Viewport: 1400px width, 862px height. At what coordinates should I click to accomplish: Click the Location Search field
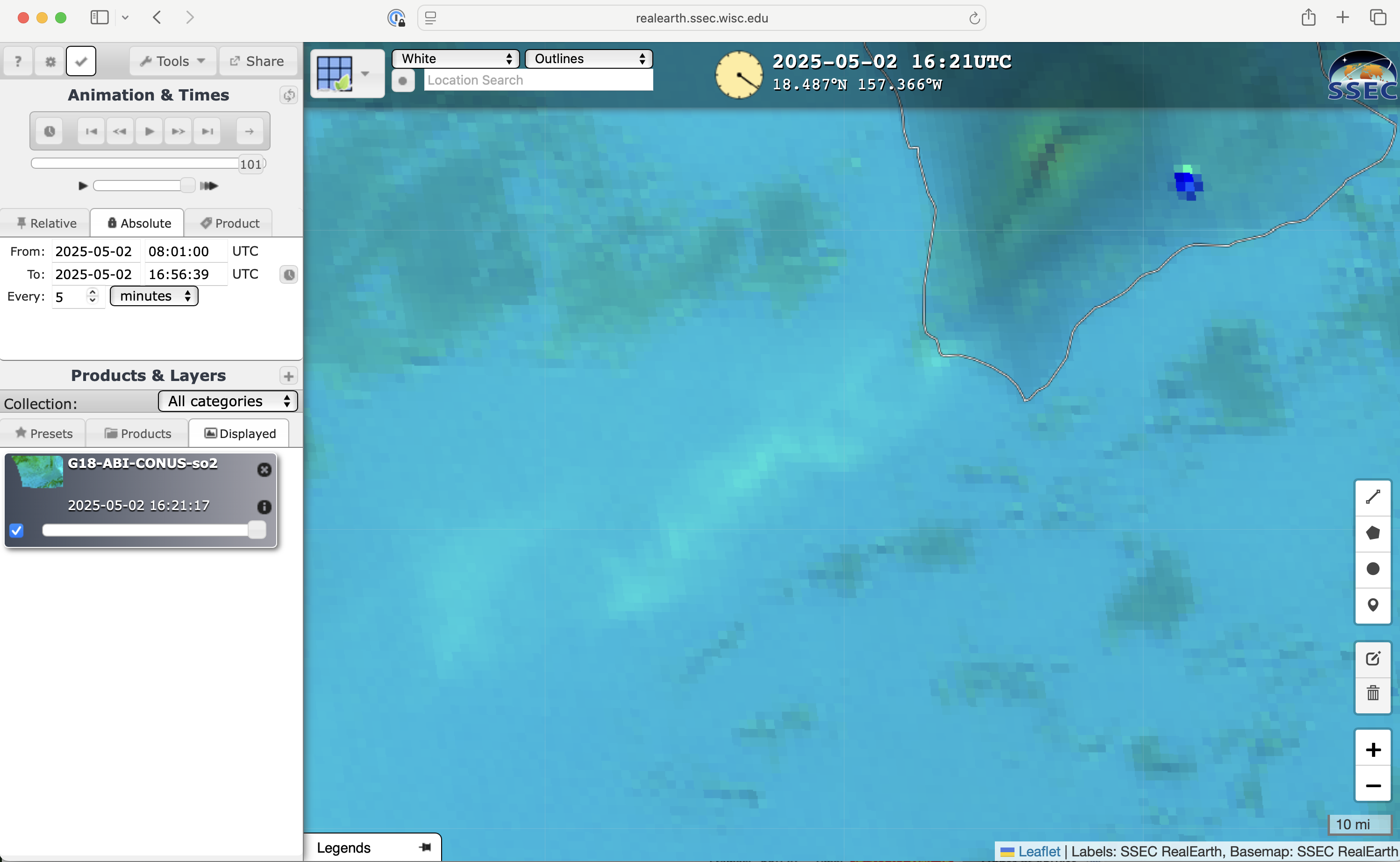point(538,80)
